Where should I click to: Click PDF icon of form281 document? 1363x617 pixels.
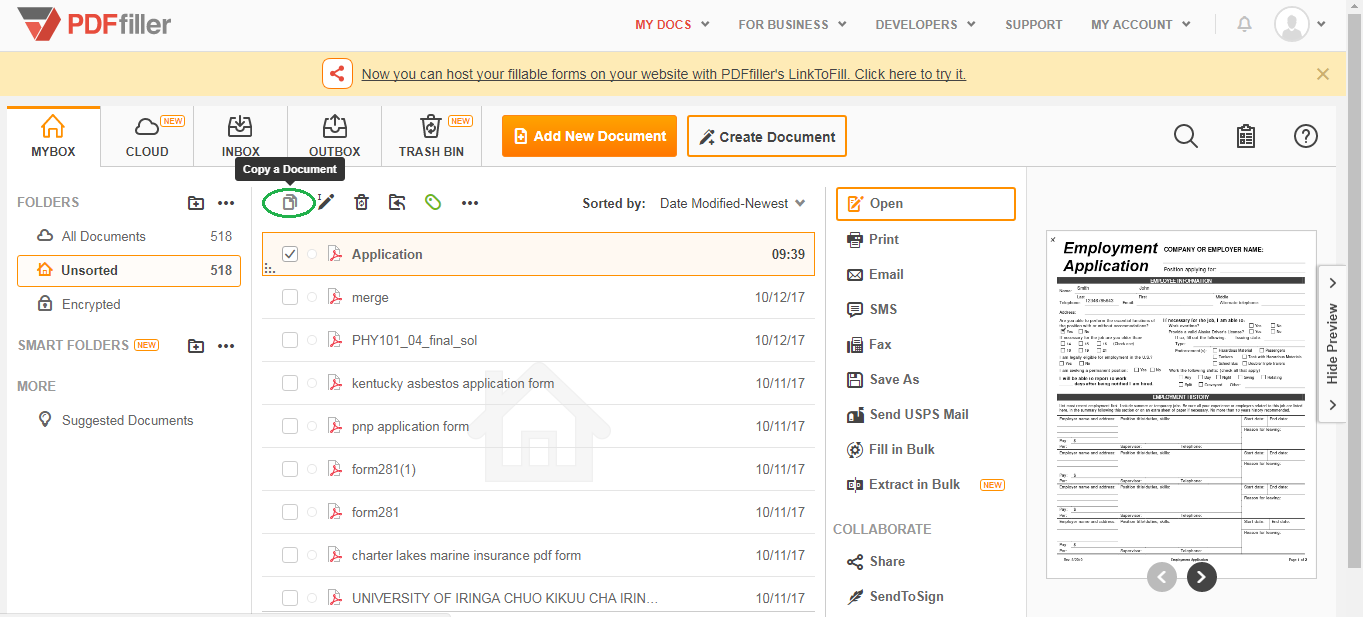coord(335,512)
